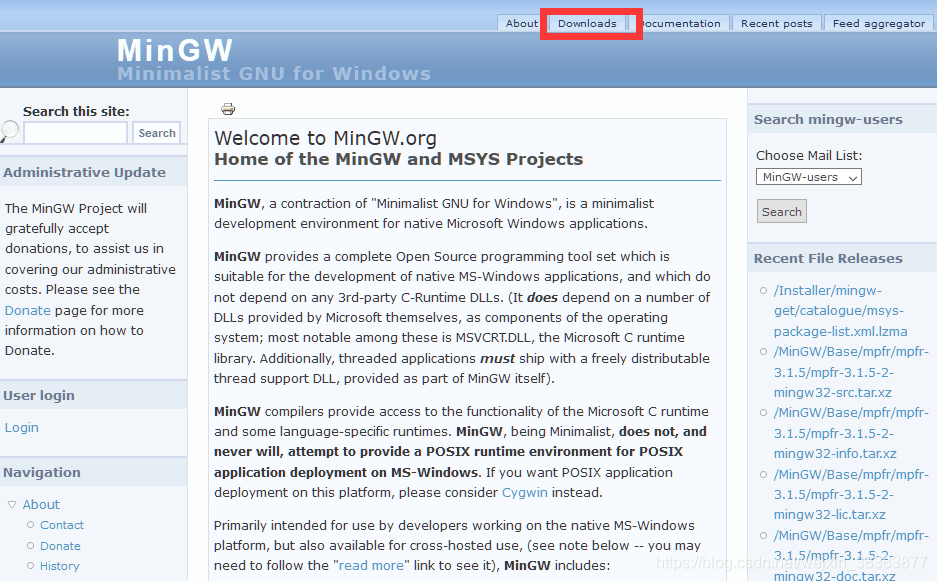Click the Minimalist GNU for Windows subtitle
This screenshot has height=581, width=937.
coord(274,74)
